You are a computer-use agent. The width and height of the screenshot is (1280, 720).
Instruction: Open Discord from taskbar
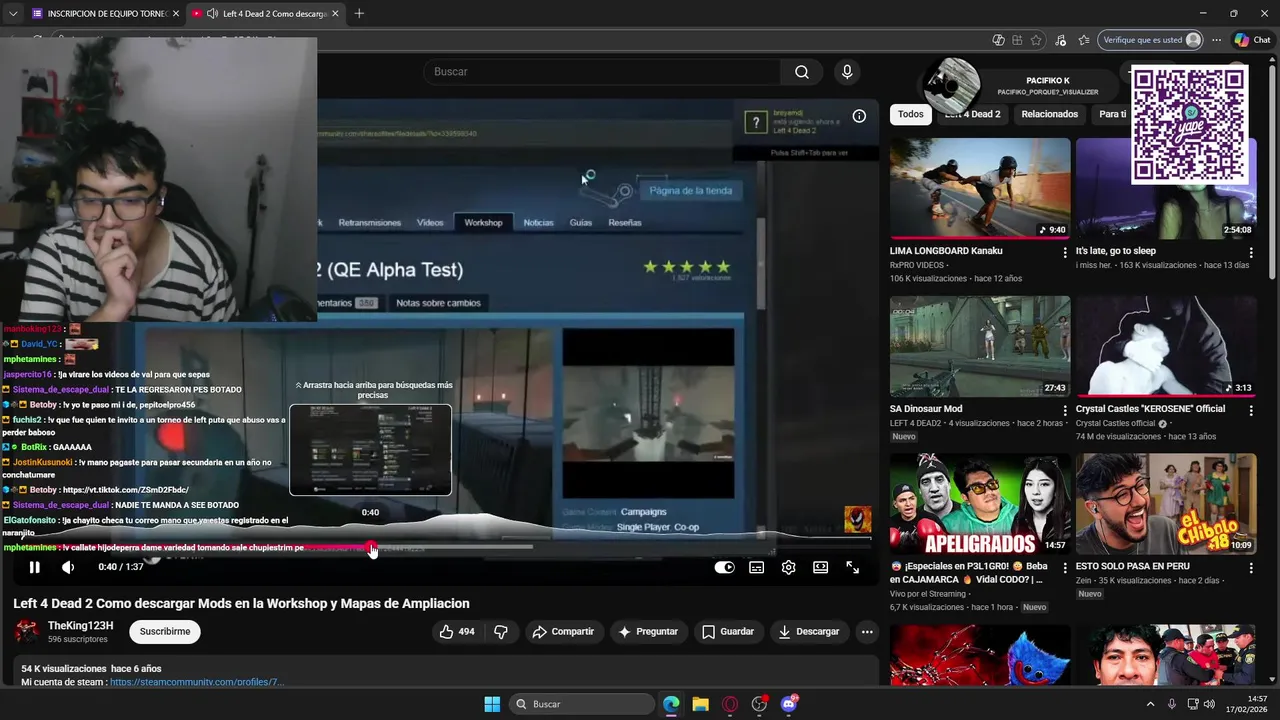coord(789,704)
